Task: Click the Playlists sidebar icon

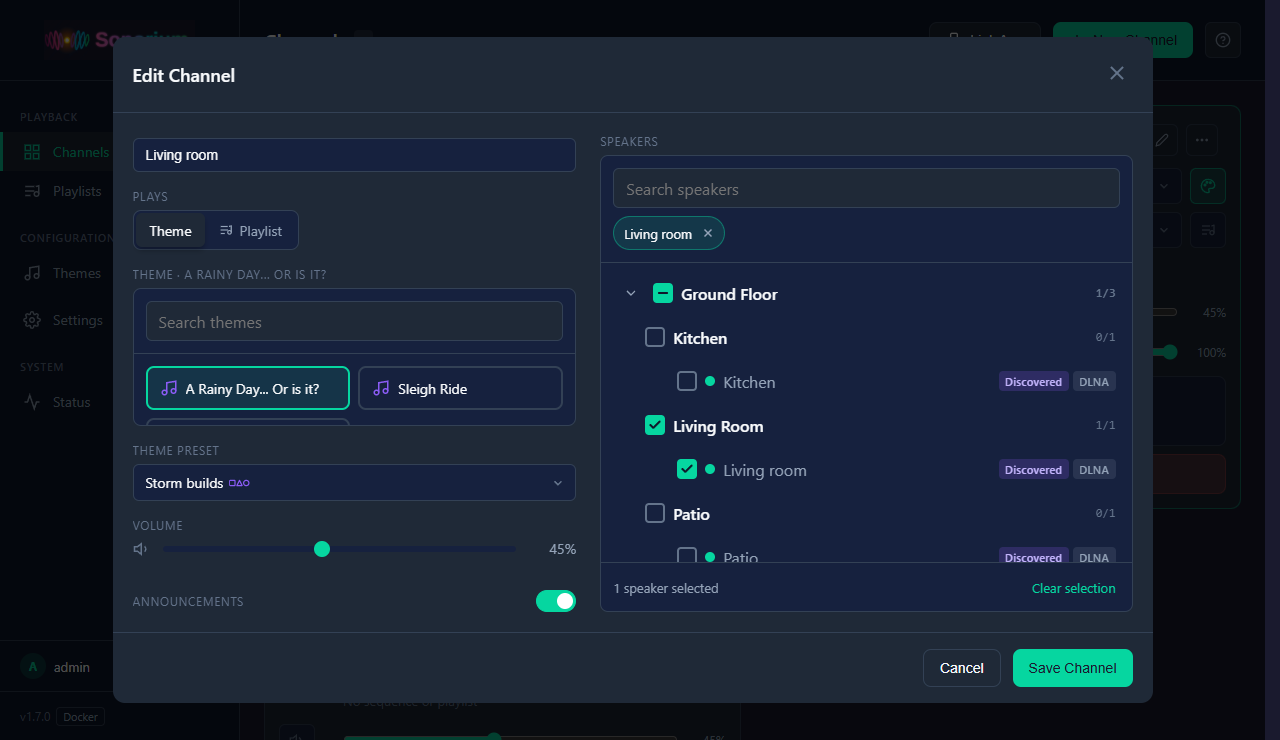Action: point(32,191)
